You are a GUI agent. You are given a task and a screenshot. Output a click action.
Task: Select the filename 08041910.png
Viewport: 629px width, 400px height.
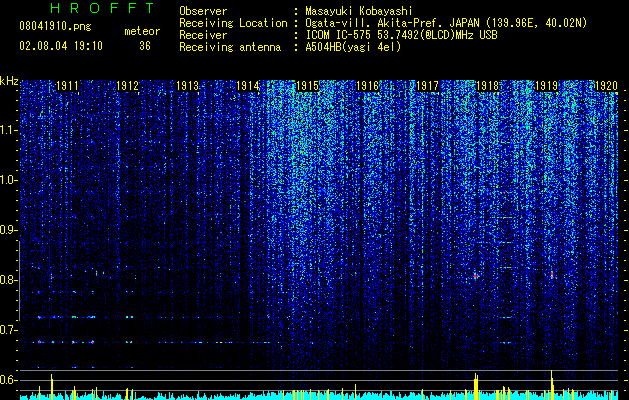(55, 26)
